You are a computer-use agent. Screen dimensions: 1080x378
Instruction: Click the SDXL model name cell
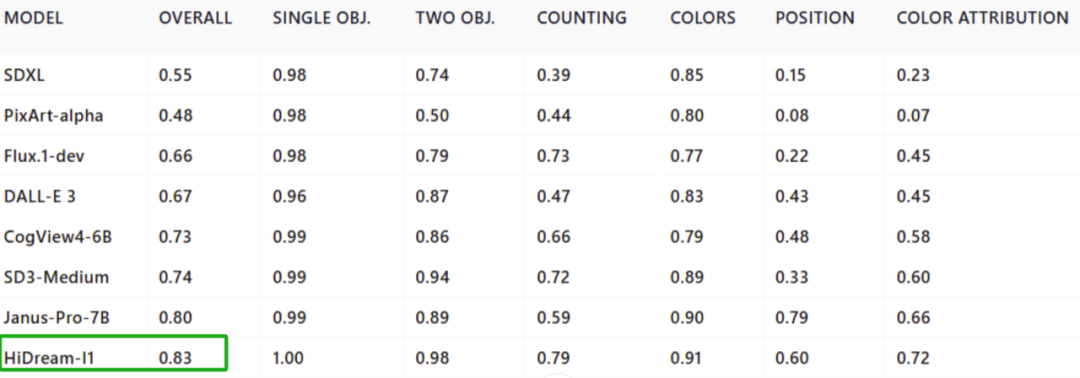point(25,75)
